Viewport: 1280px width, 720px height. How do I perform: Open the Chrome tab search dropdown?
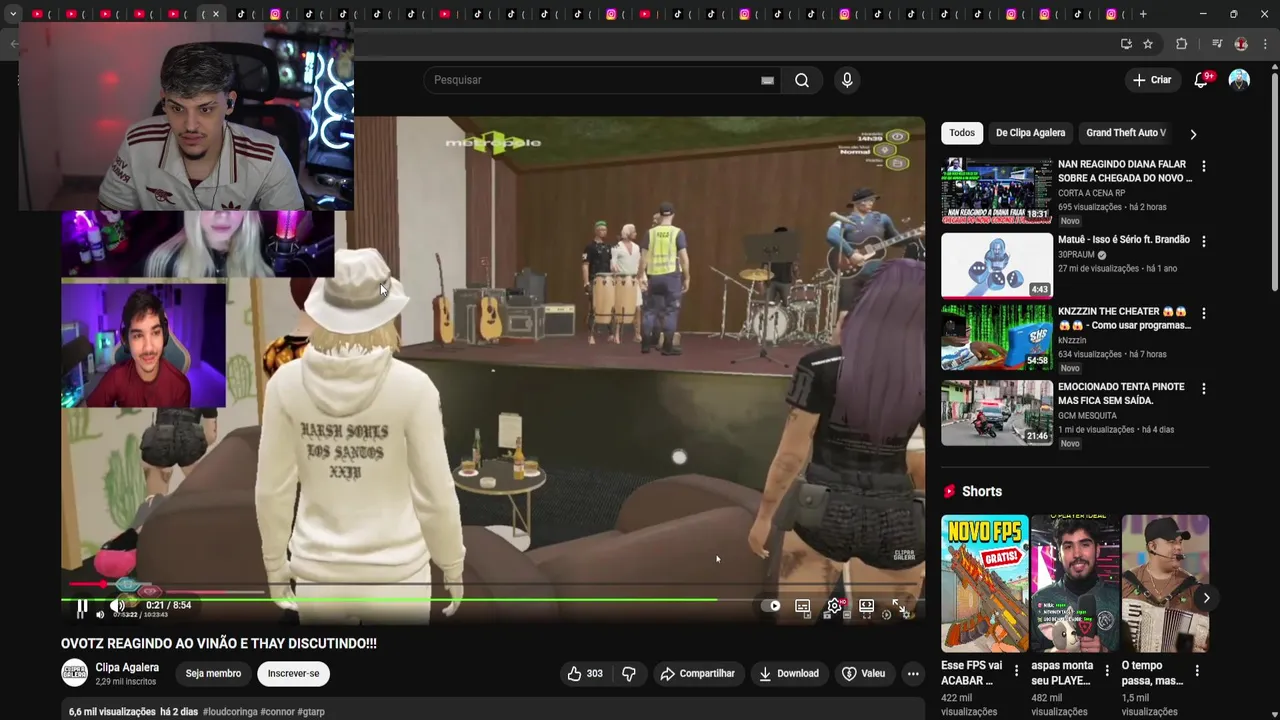click(12, 14)
